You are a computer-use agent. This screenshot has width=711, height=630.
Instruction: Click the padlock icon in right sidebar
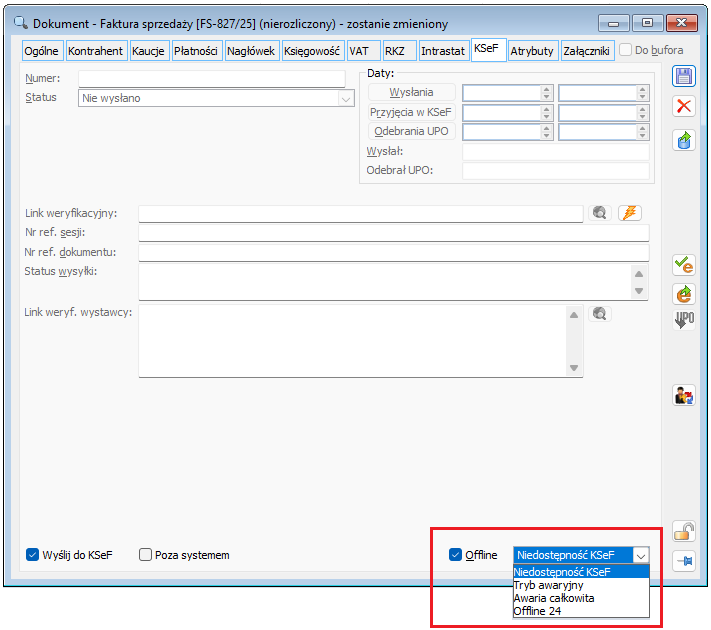(684, 531)
